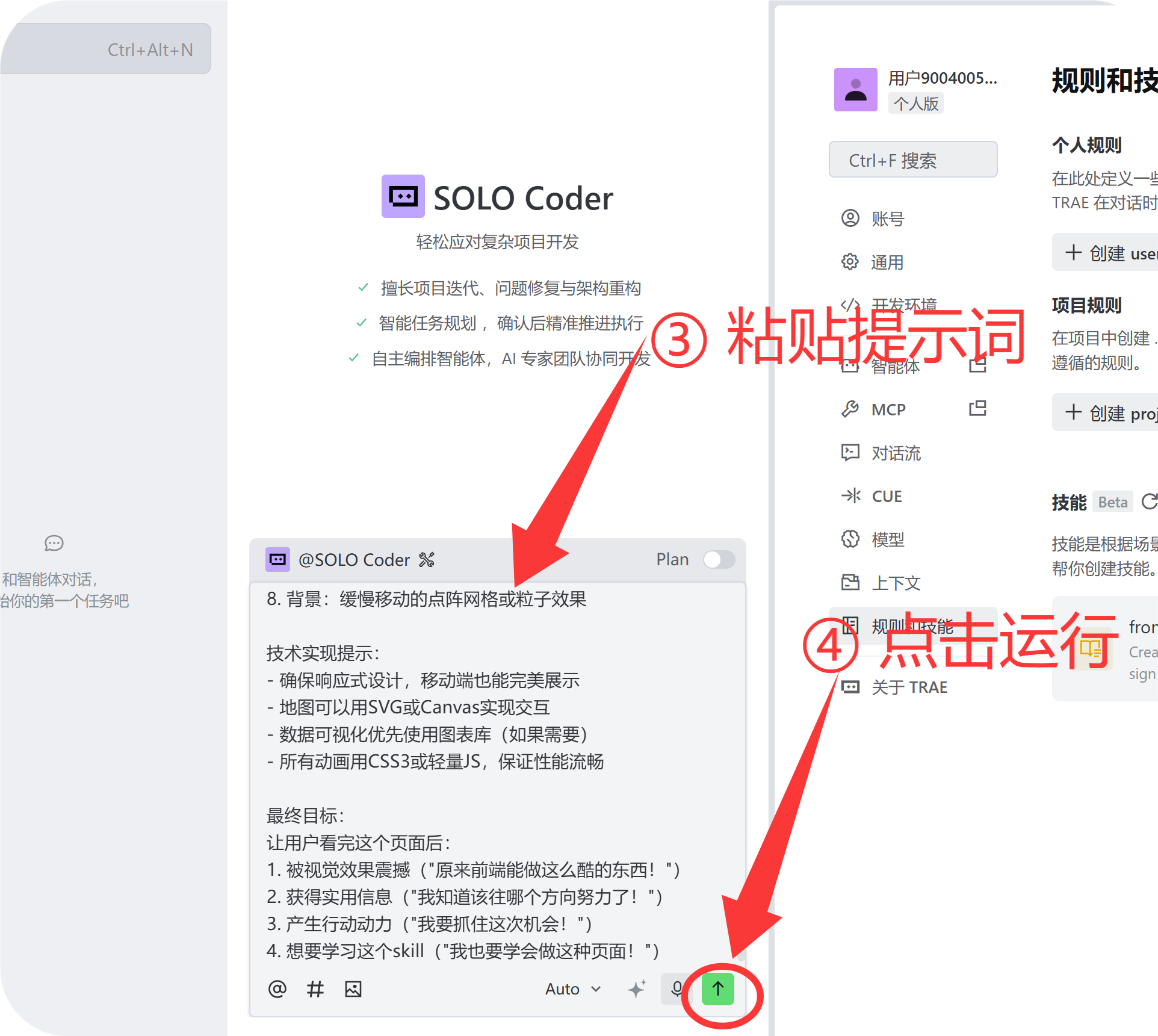Image resolution: width=1158 pixels, height=1036 pixels.
Task: Open the Auto model dropdown
Action: (572, 988)
